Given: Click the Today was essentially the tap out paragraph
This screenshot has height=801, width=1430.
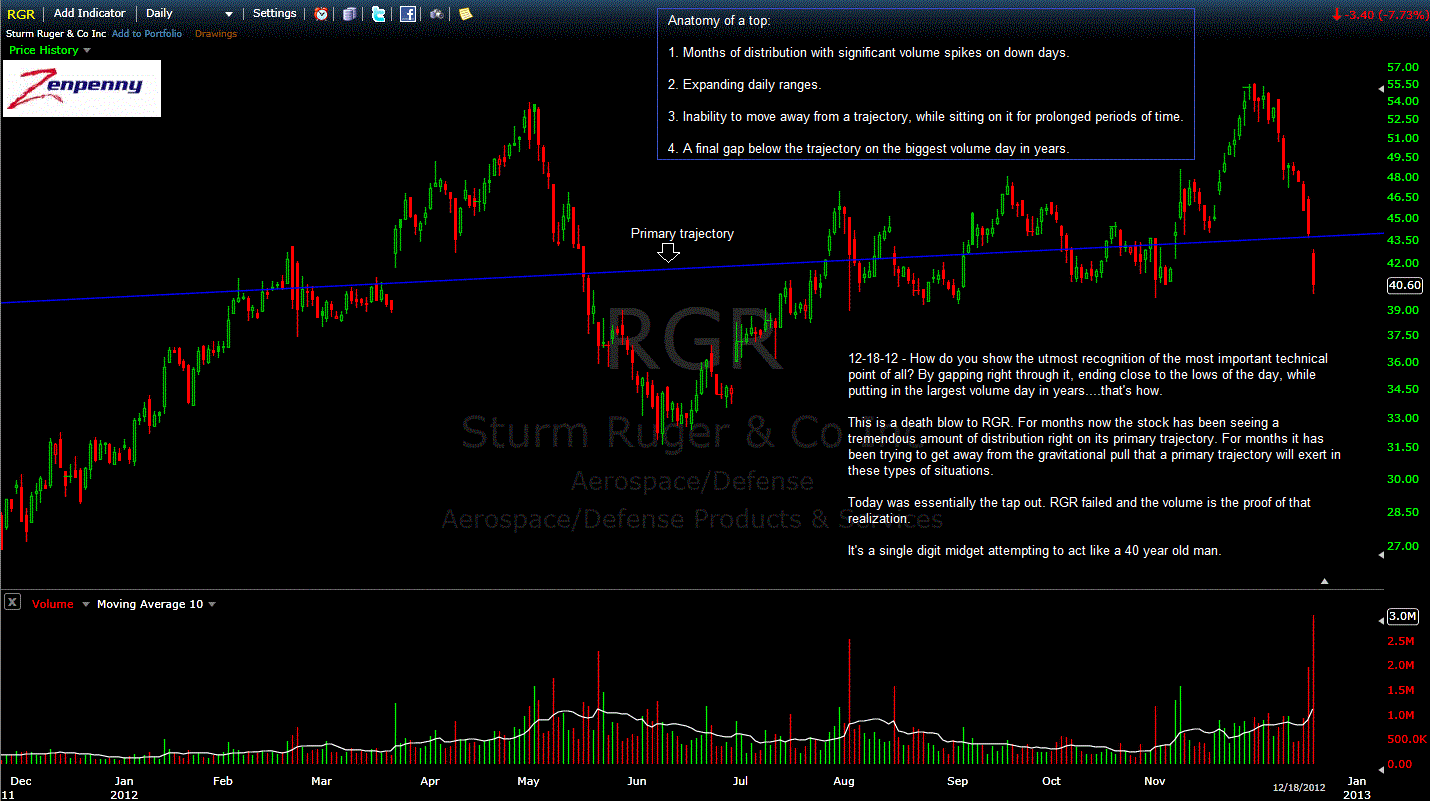Looking at the screenshot, I should [x=1079, y=511].
